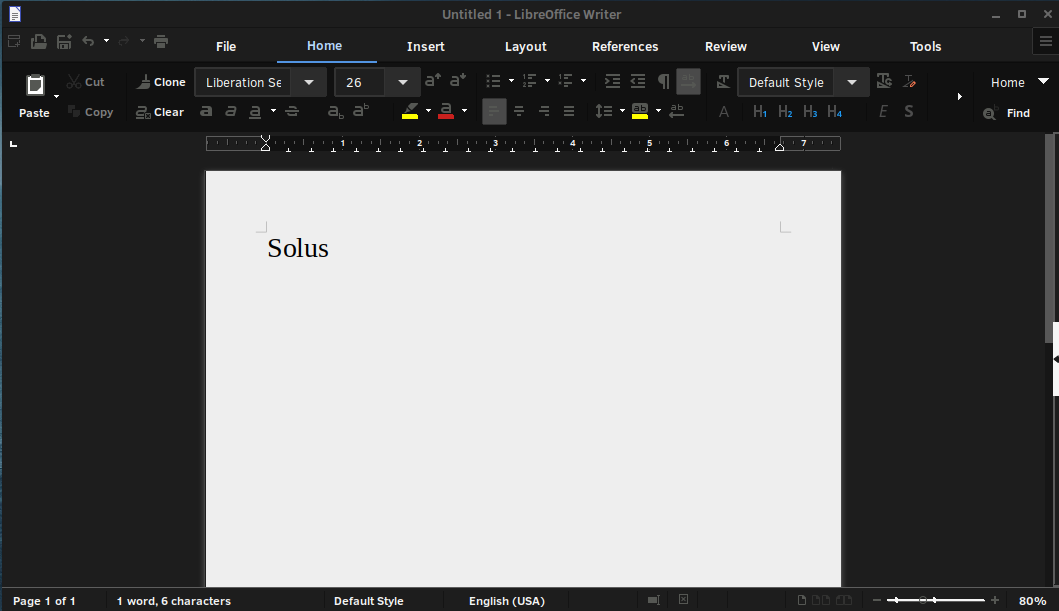The image size is (1059, 611).
Task: Open the Paste options dropdown arrow
Action: [57, 97]
